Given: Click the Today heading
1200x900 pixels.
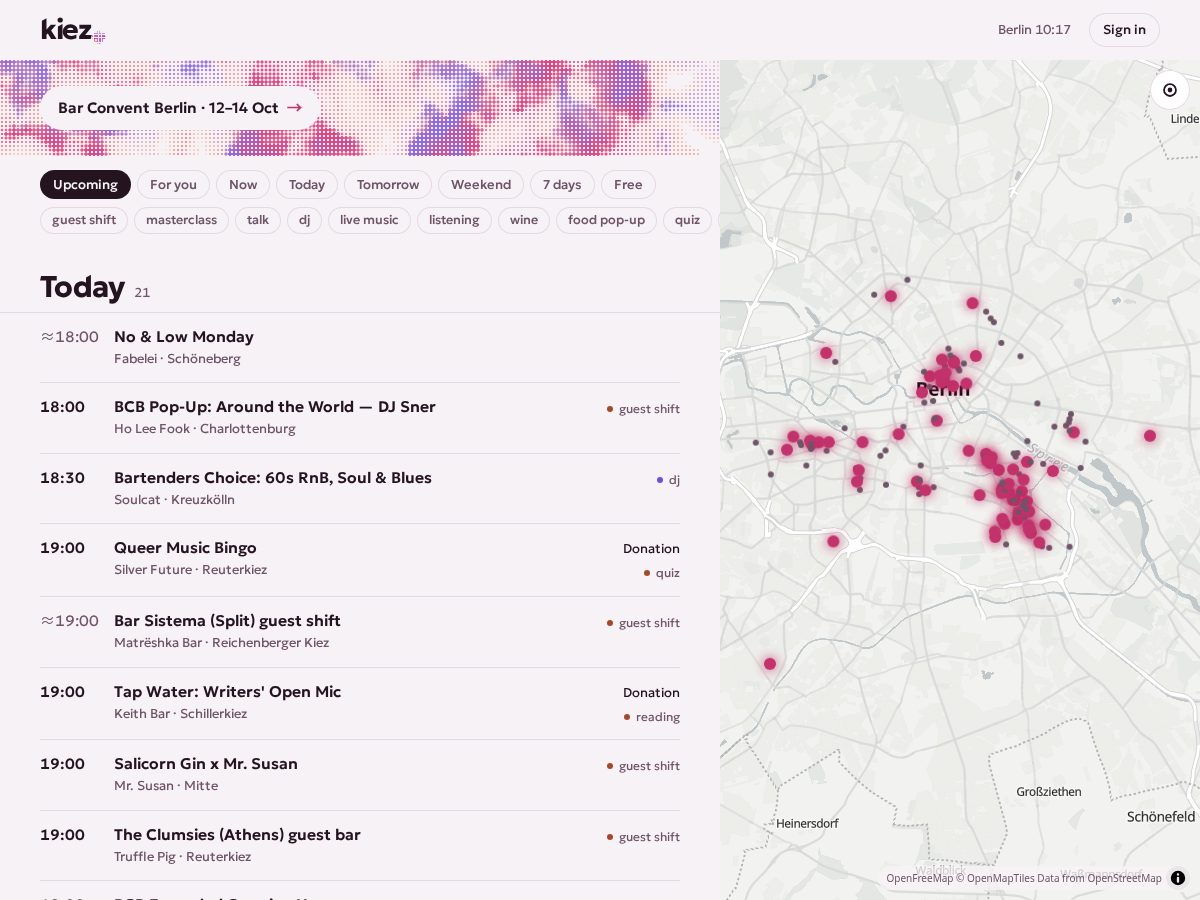Looking at the screenshot, I should pos(82,287).
